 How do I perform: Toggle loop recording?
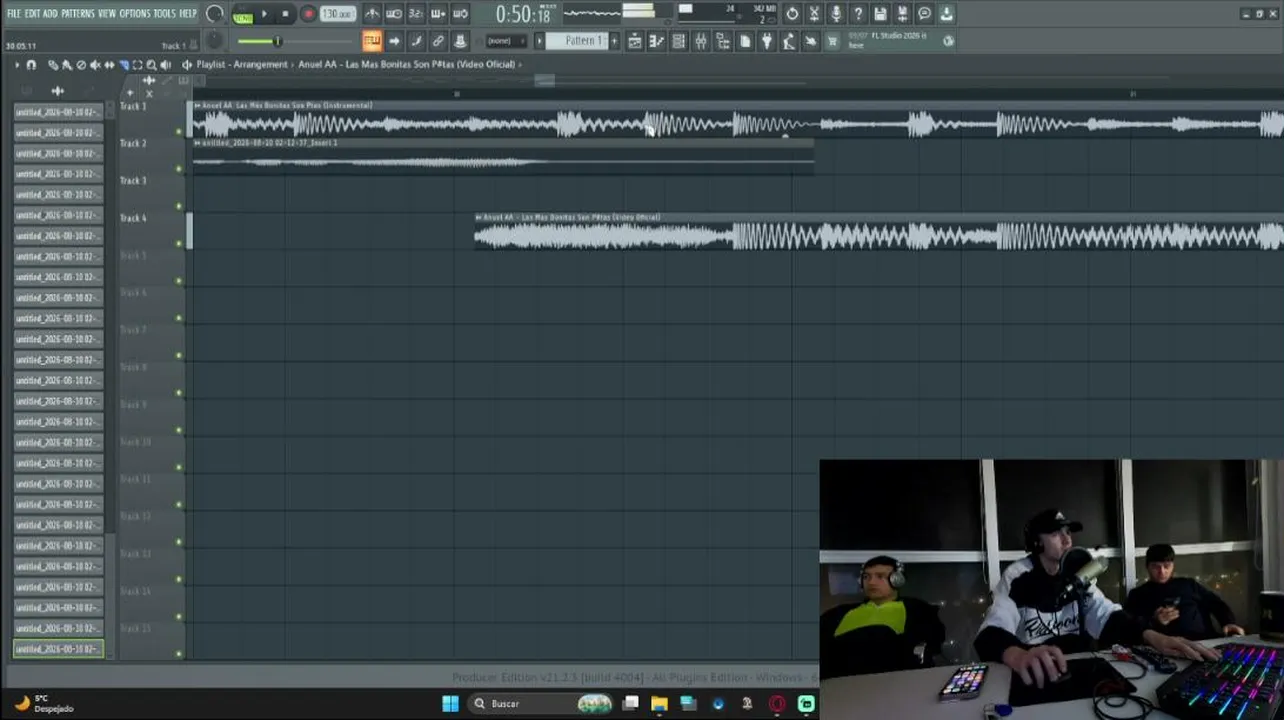point(460,14)
